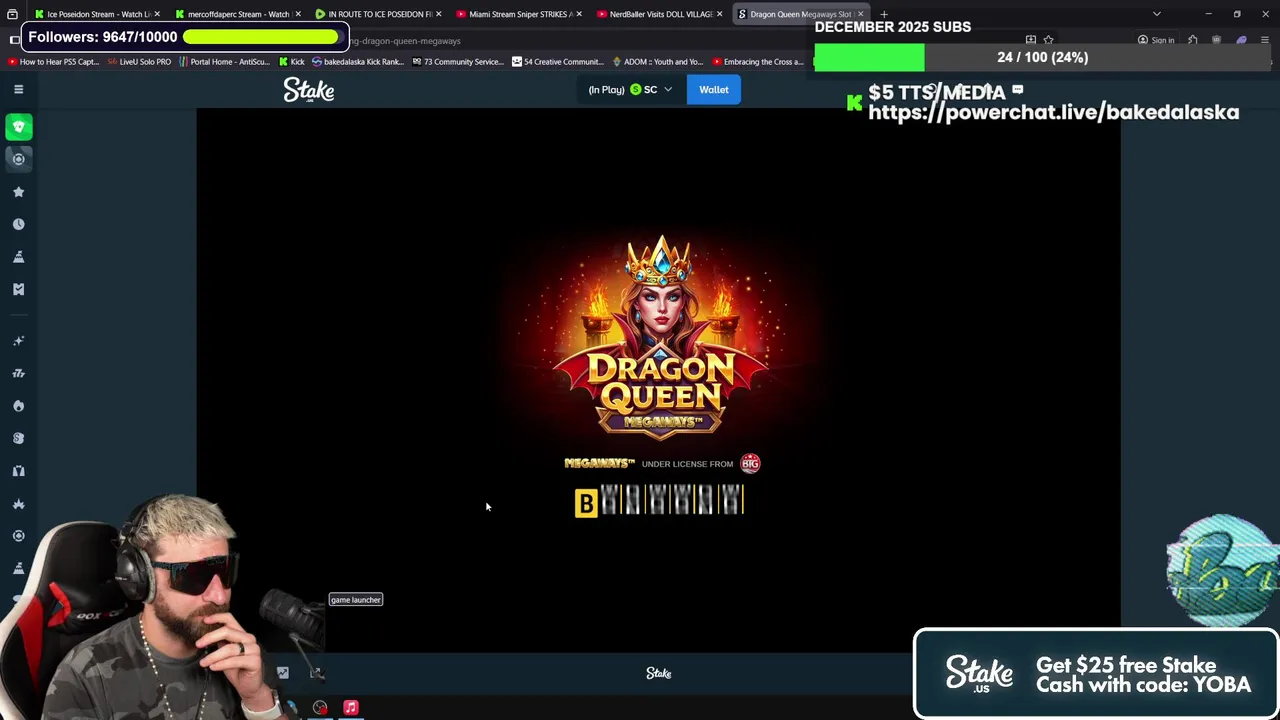
Task: Expand the In Play SC currency dropdown
Action: [630, 90]
